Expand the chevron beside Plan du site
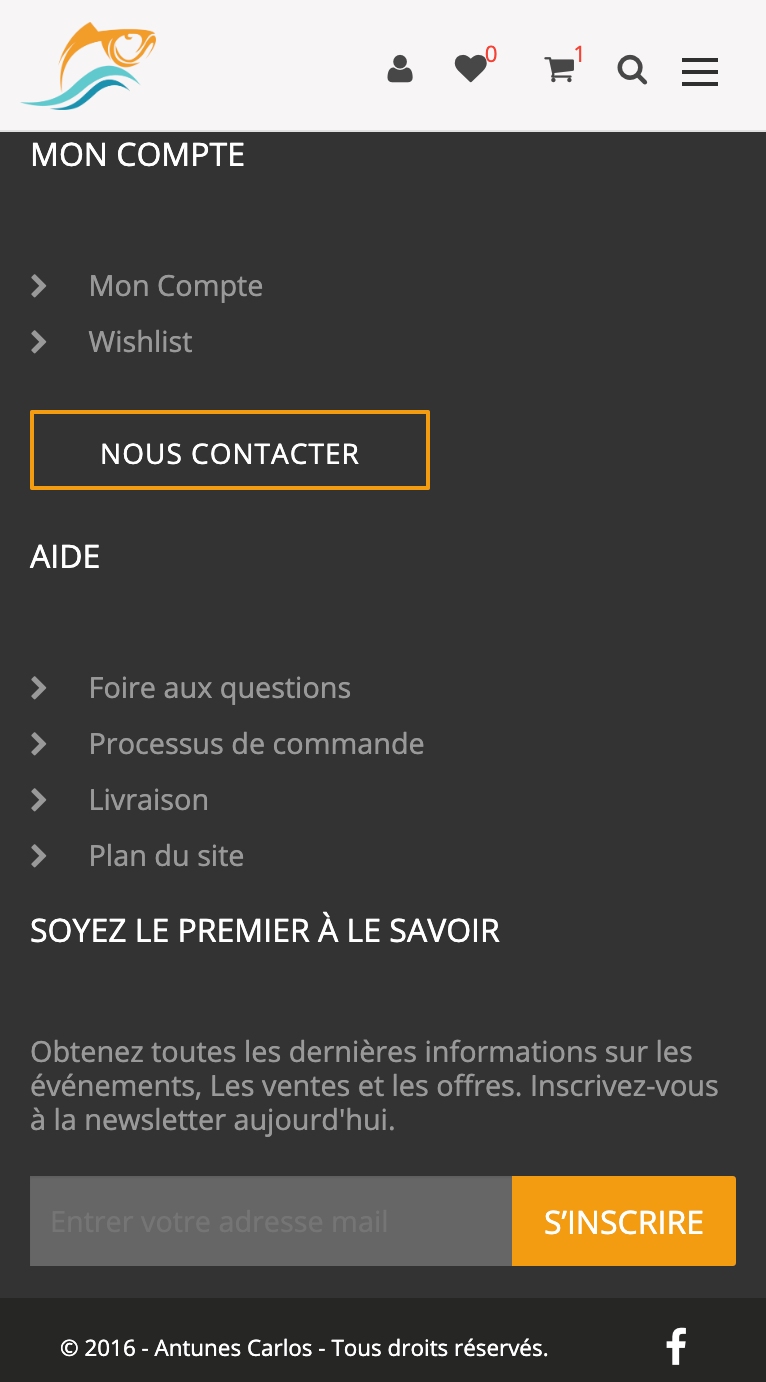 pyautogui.click(x=39, y=856)
